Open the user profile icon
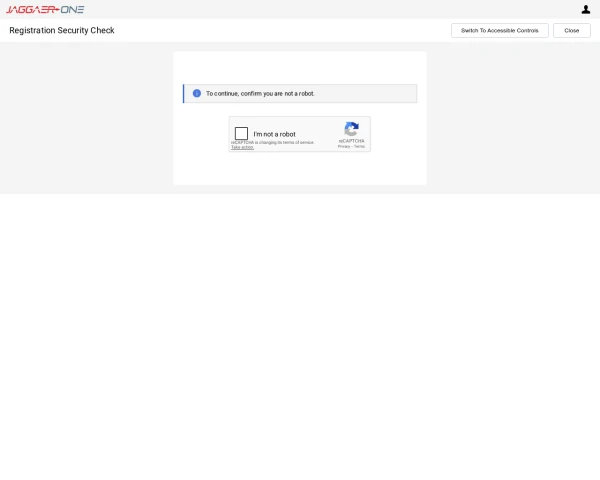 [585, 10]
